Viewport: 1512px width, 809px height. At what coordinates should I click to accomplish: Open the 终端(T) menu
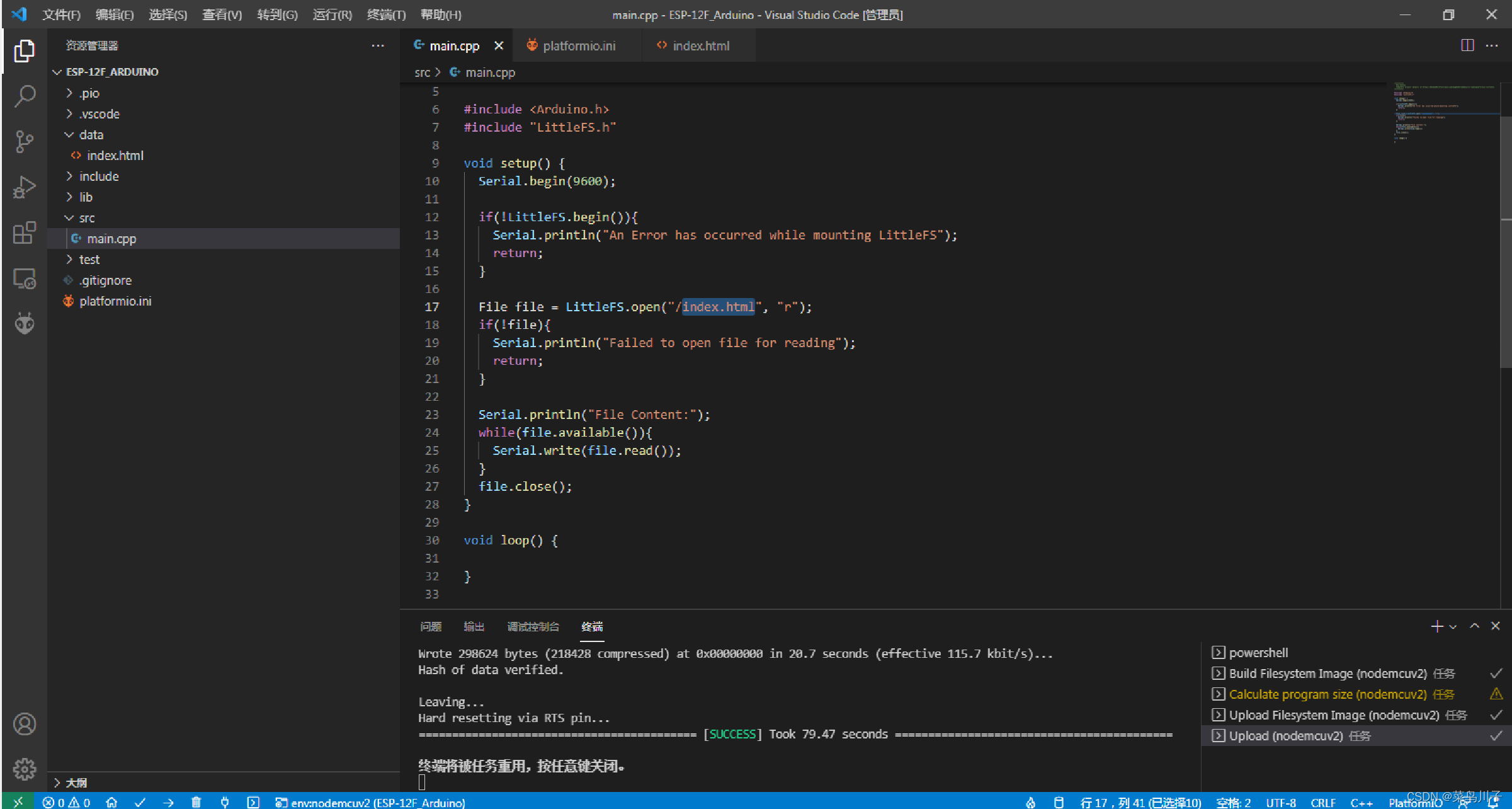[386, 14]
